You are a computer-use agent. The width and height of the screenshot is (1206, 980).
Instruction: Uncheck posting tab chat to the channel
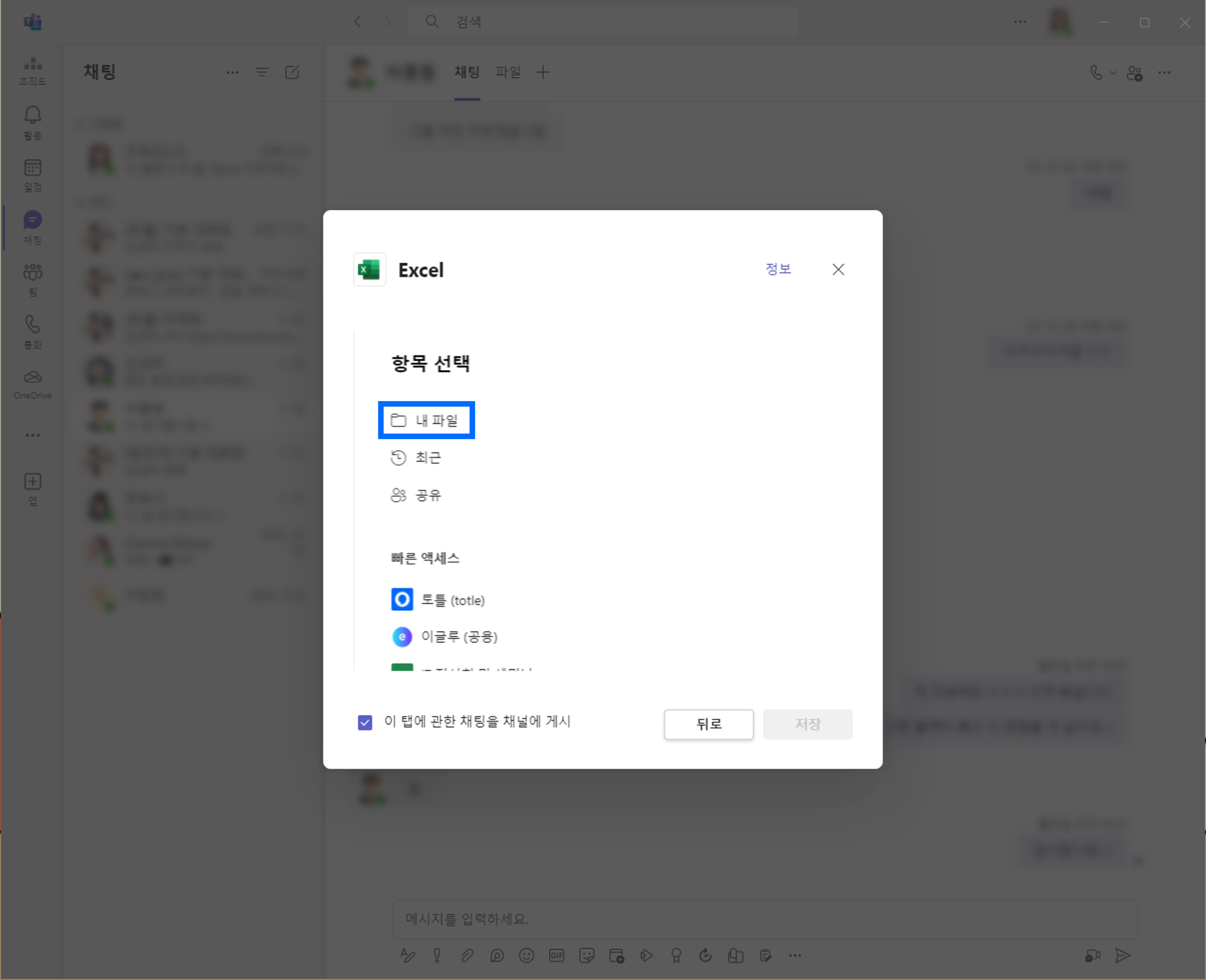coord(365,723)
